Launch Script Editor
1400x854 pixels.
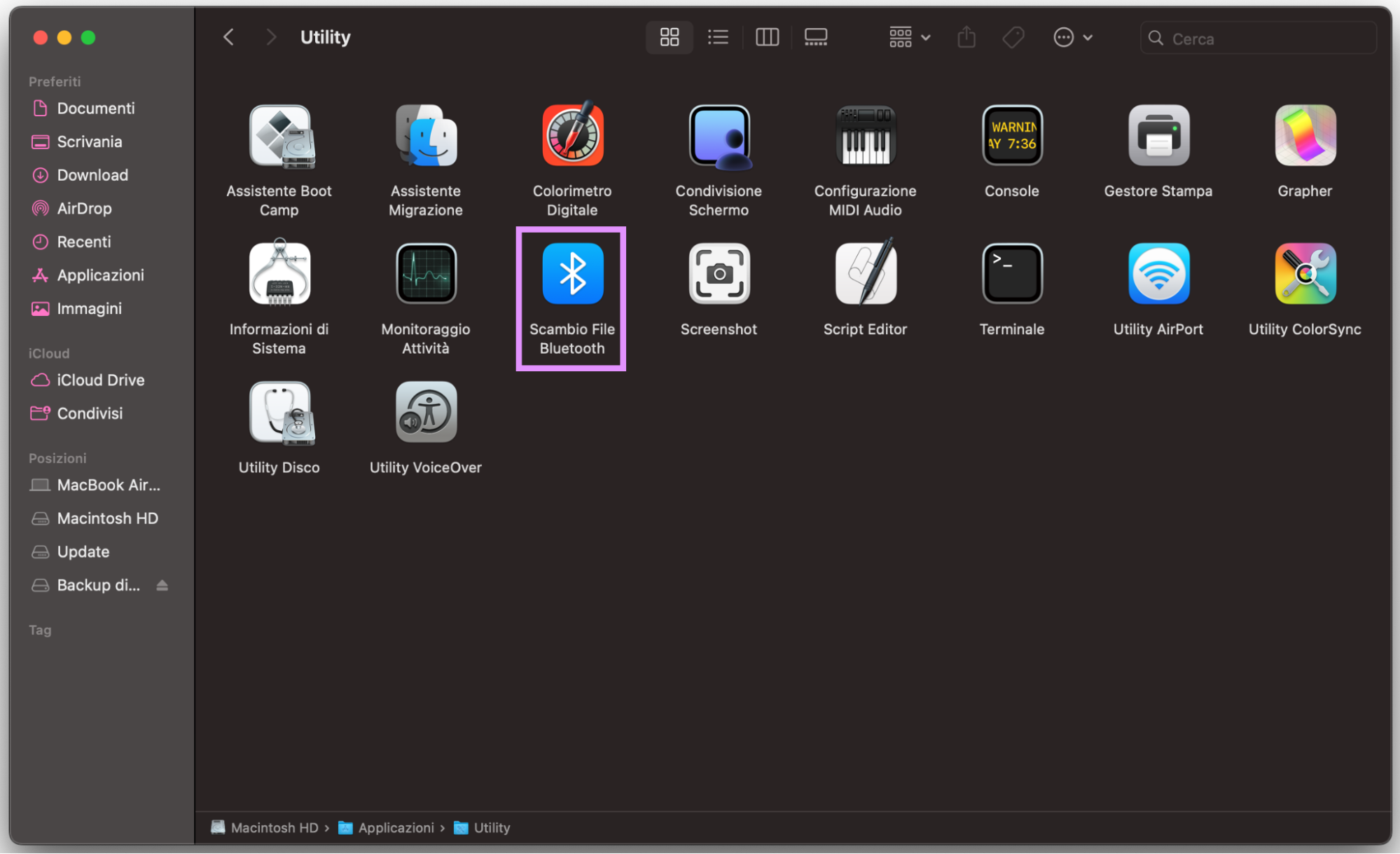[865, 273]
